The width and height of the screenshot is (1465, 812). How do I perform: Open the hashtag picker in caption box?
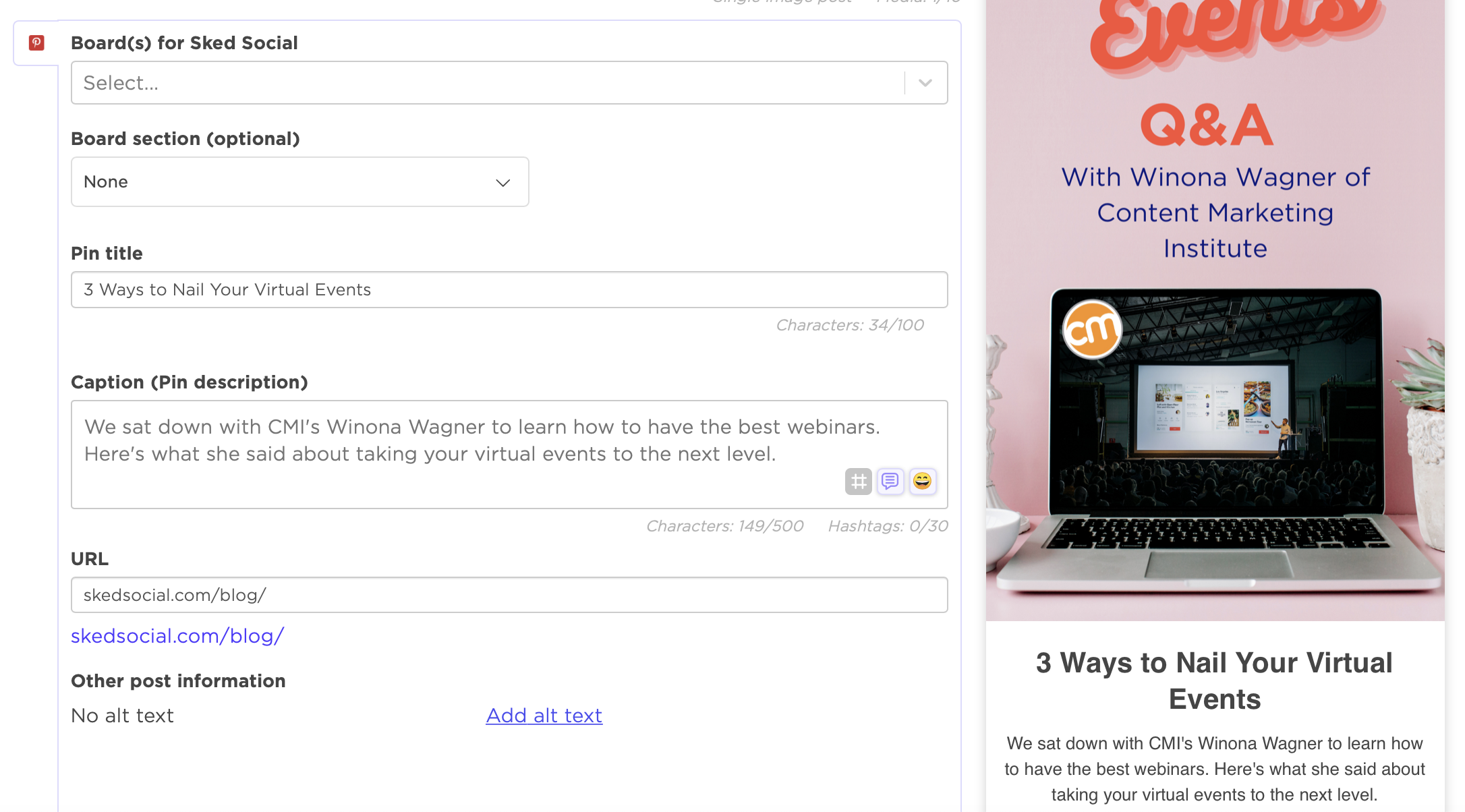coord(858,482)
